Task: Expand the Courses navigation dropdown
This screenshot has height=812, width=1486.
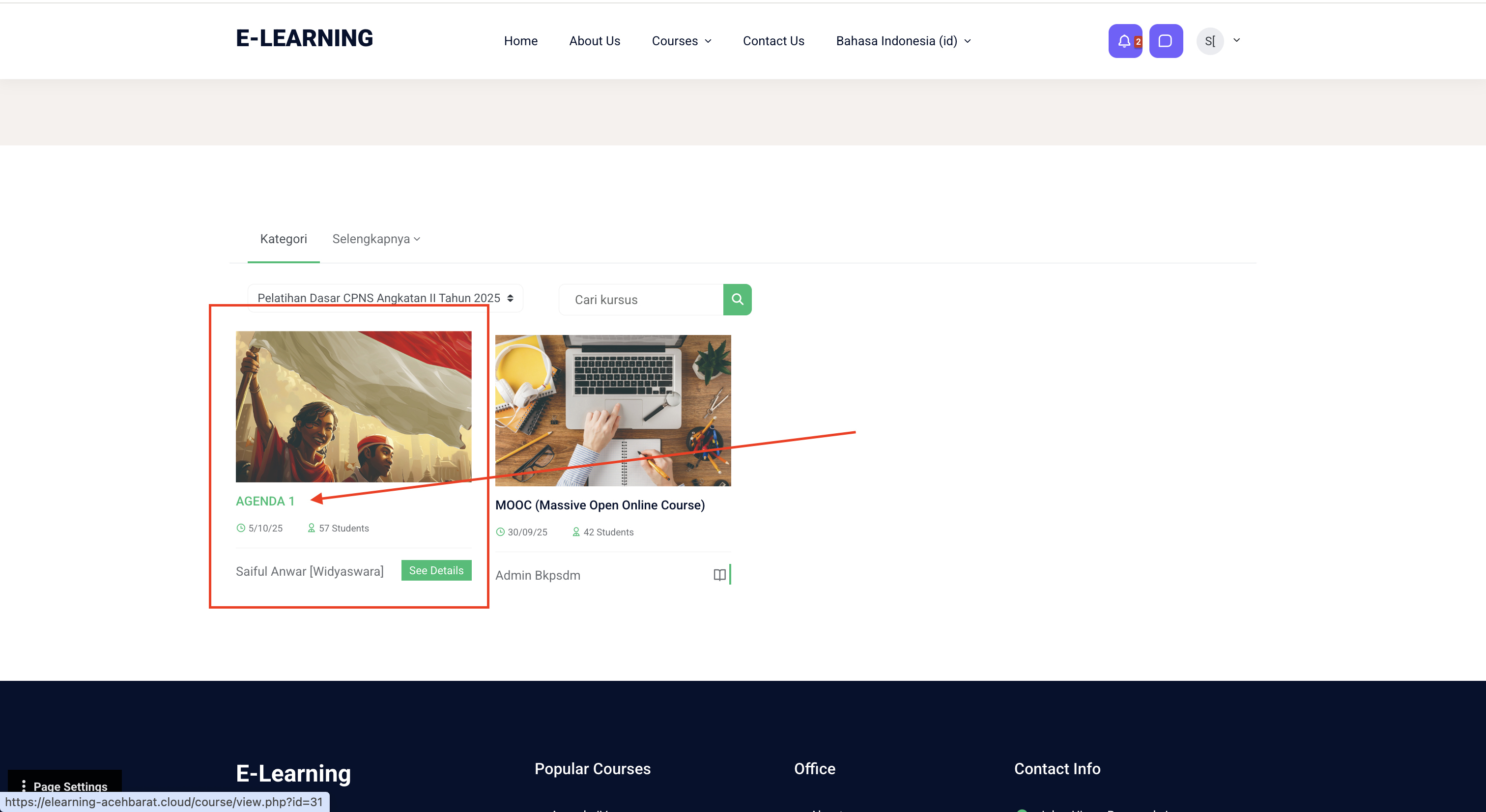Action: tap(681, 41)
